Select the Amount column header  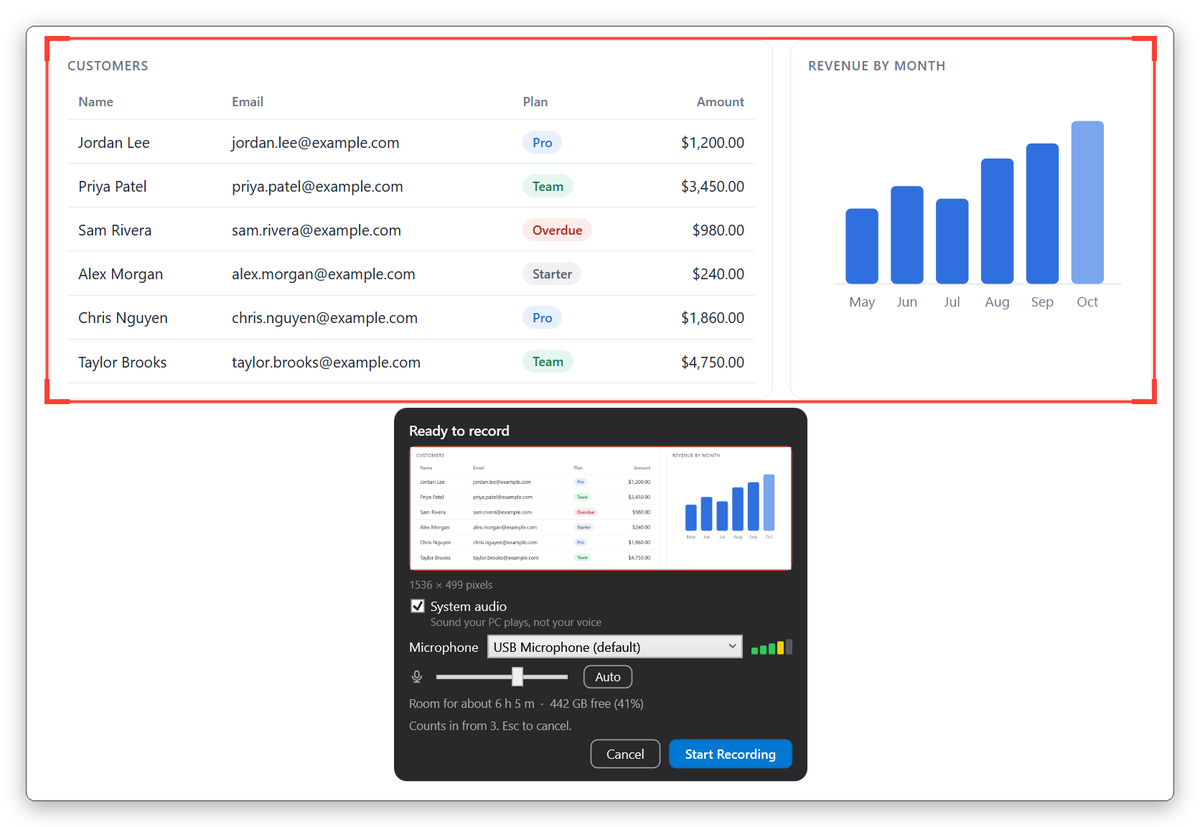pos(720,102)
